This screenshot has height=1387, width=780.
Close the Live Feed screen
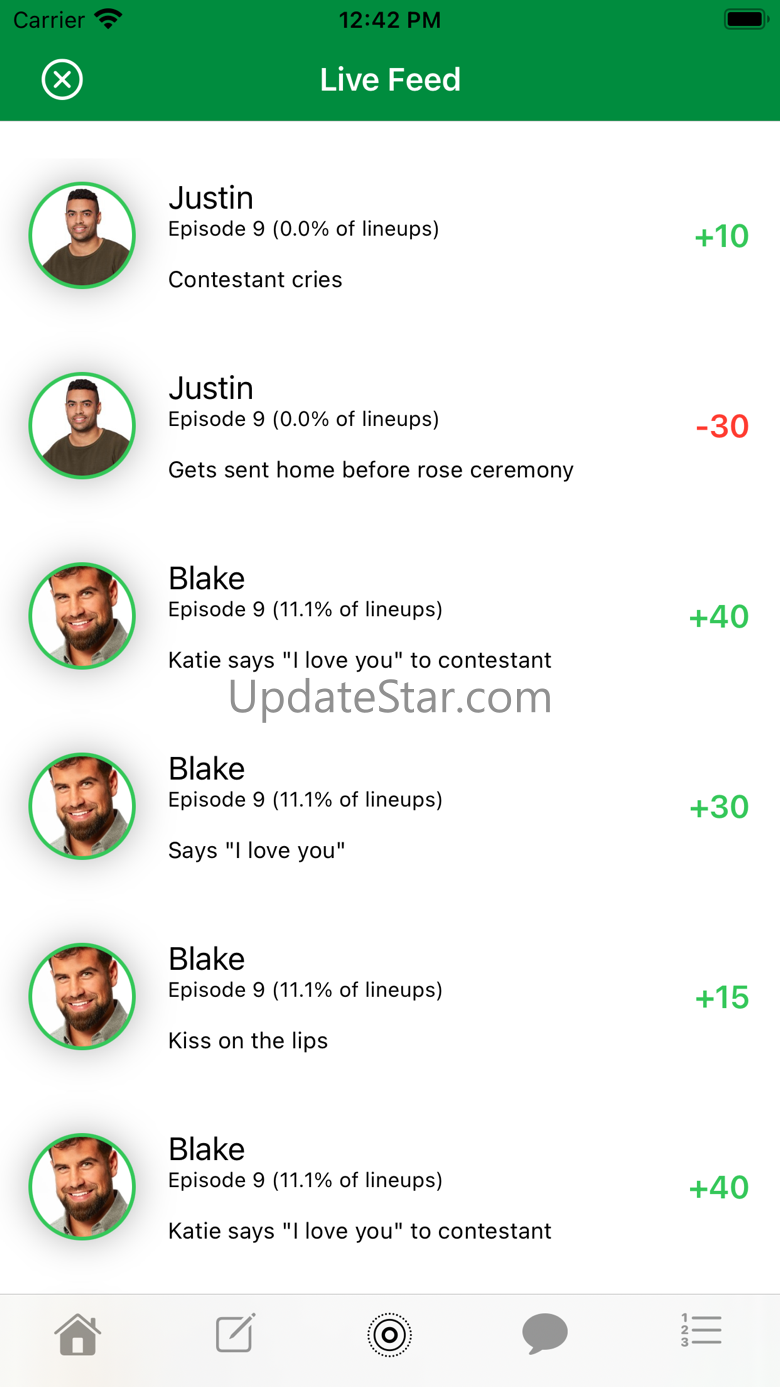point(62,80)
